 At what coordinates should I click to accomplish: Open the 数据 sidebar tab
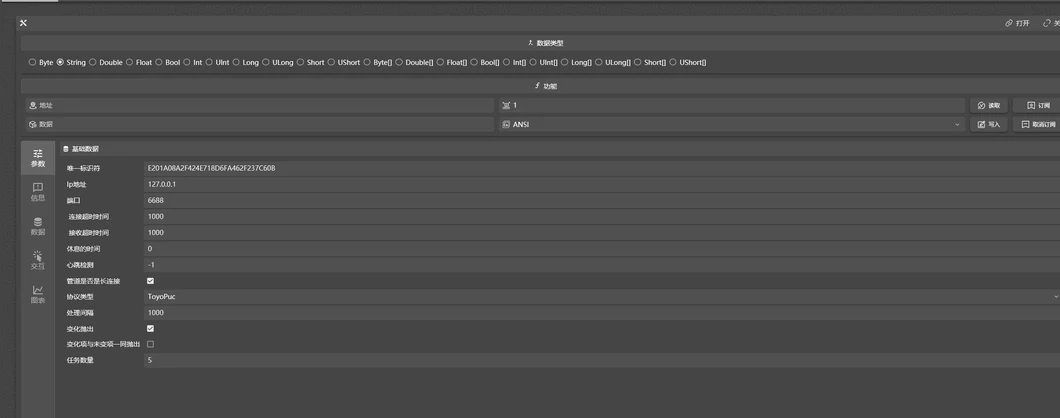[x=38, y=226]
